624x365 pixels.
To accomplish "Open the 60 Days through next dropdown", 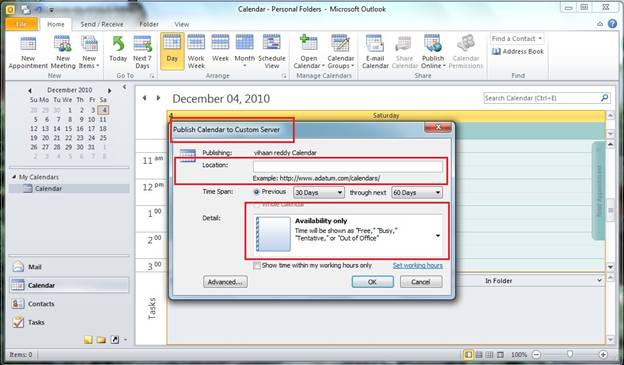I will (x=417, y=193).
